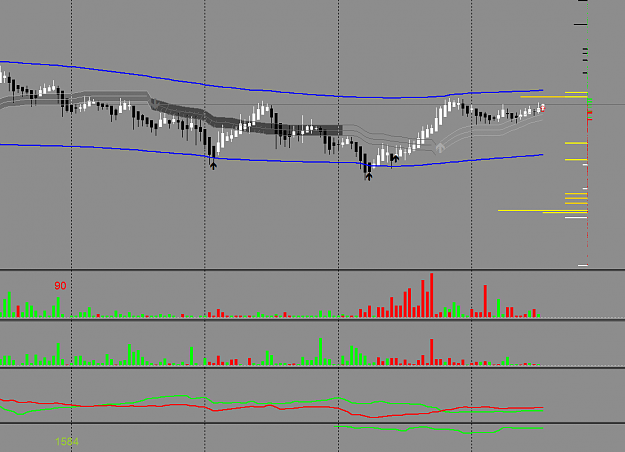Select the gray up-arrow signal marker
Image resolution: width=625 pixels, height=452 pixels.
[440, 147]
